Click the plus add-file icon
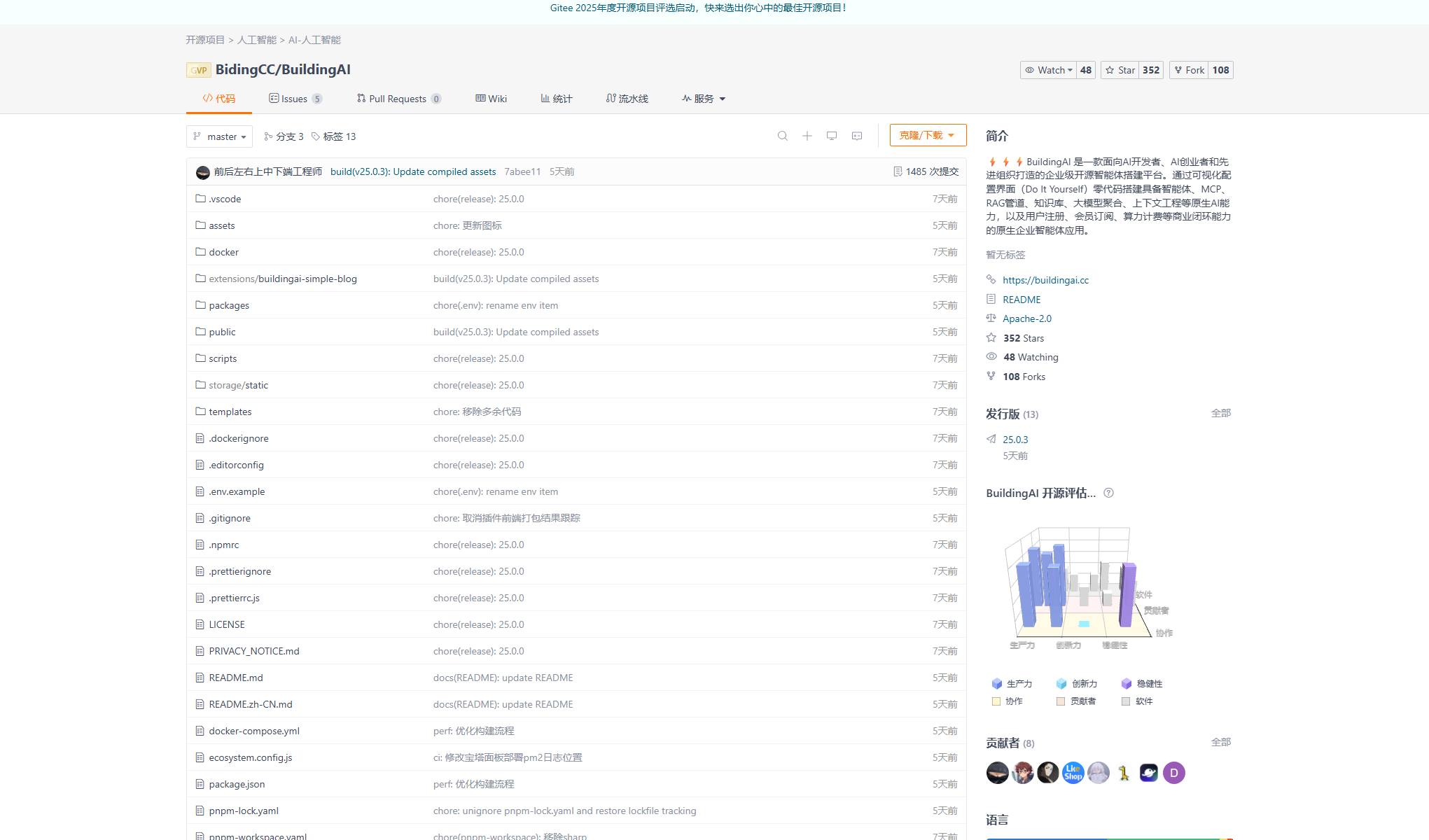Screen dimensions: 1429x840 [x=807, y=136]
